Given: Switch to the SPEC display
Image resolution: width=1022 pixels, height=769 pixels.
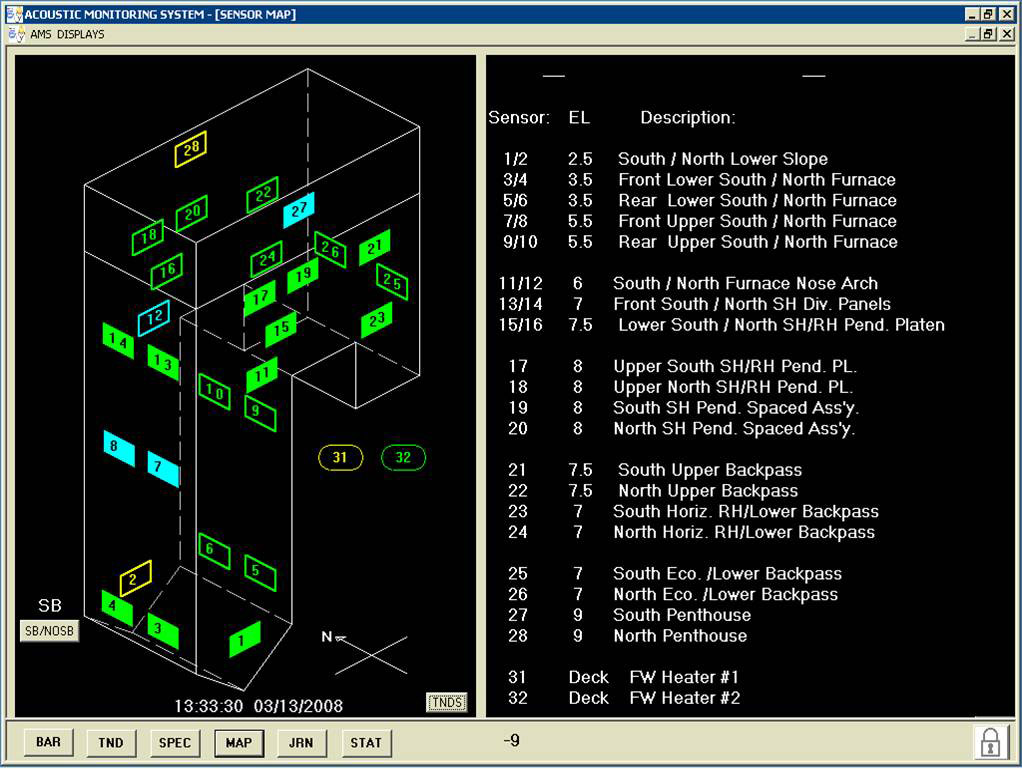Looking at the screenshot, I should [x=174, y=743].
